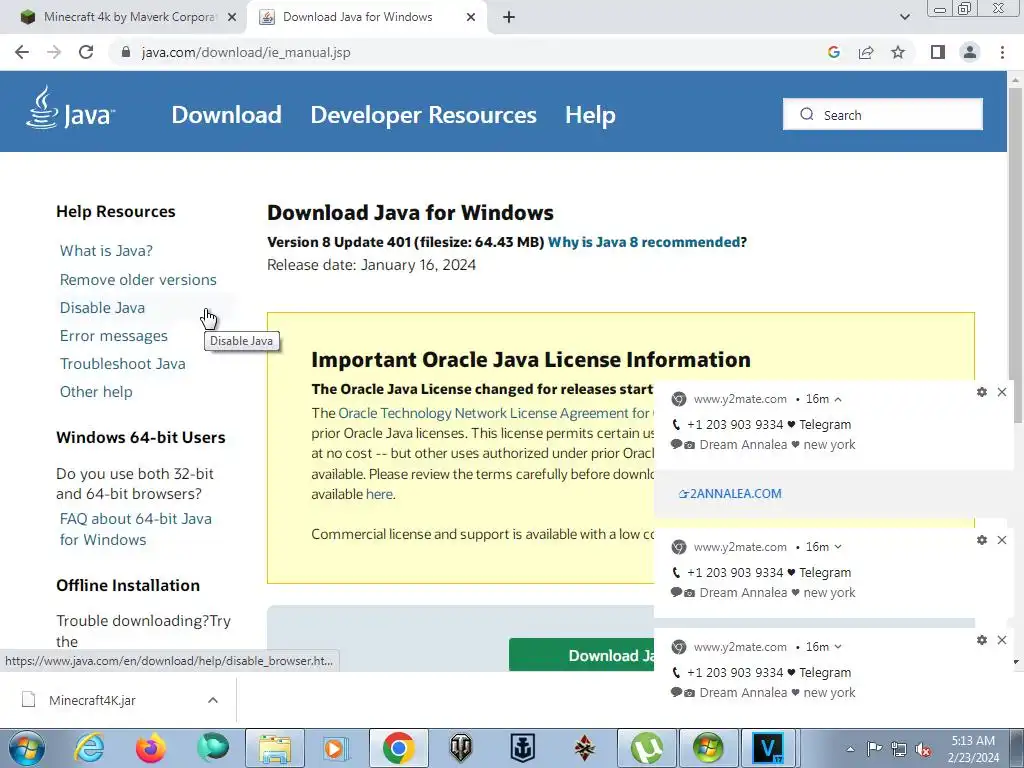Open FAQ about 64-bit Java link
This screenshot has width=1024, height=768.
pyautogui.click(x=135, y=529)
